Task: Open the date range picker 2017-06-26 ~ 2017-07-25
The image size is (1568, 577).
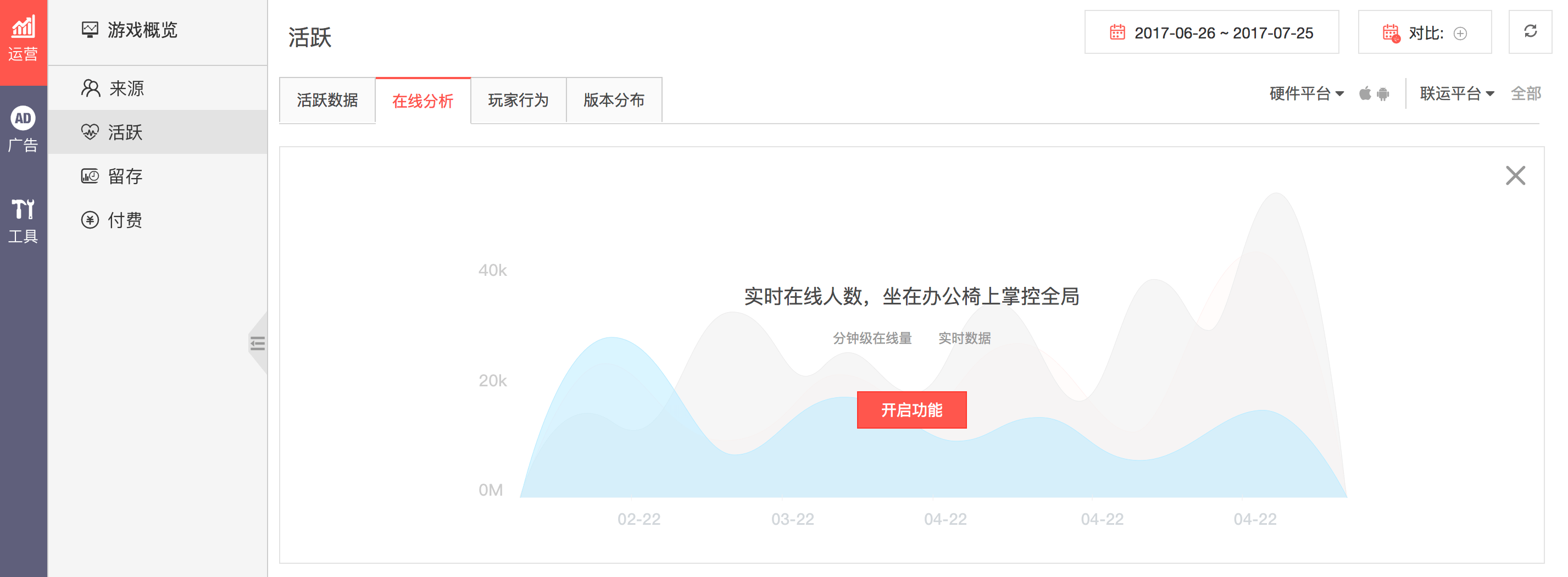Action: (1211, 33)
